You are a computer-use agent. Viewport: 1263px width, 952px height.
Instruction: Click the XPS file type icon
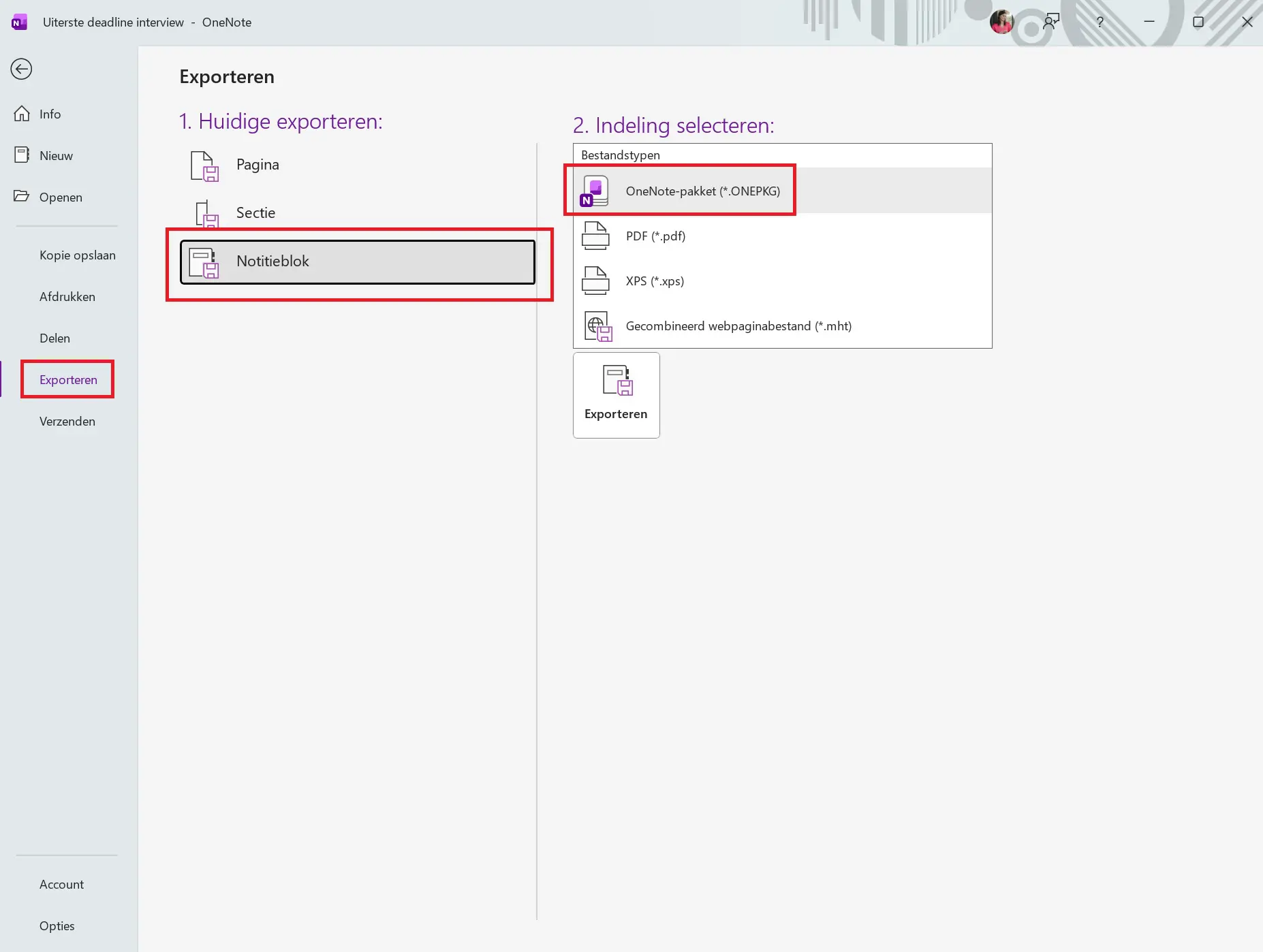(x=595, y=281)
